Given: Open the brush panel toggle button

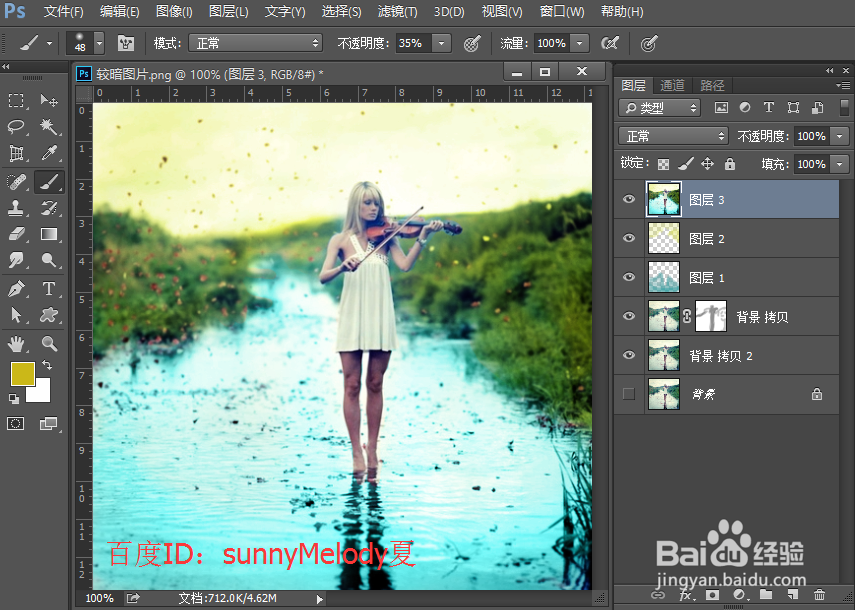Looking at the screenshot, I should [126, 43].
